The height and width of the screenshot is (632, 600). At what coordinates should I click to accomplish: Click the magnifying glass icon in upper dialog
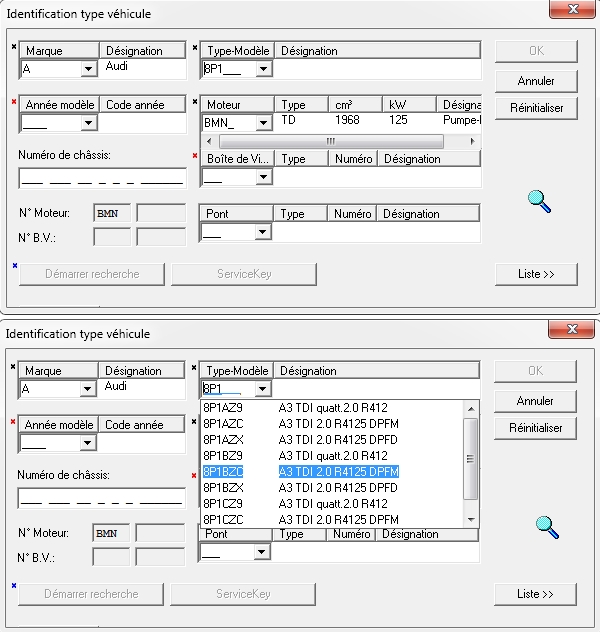[540, 201]
